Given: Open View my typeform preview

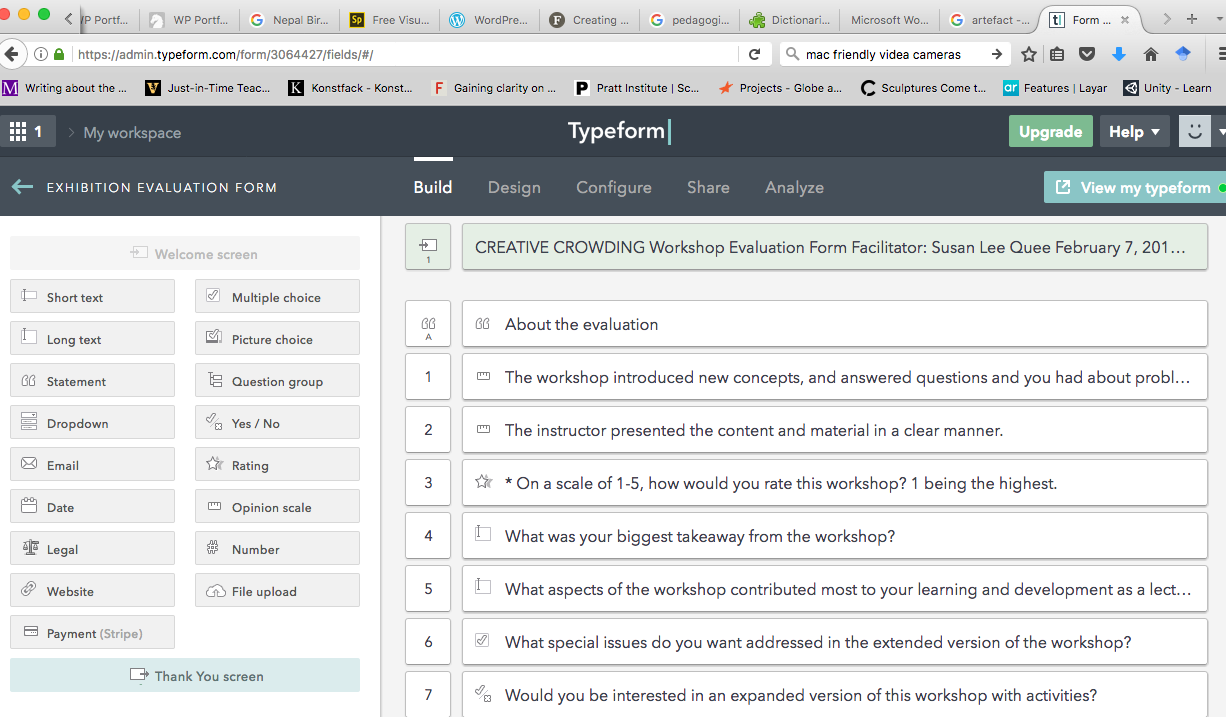Looking at the screenshot, I should click(1134, 187).
